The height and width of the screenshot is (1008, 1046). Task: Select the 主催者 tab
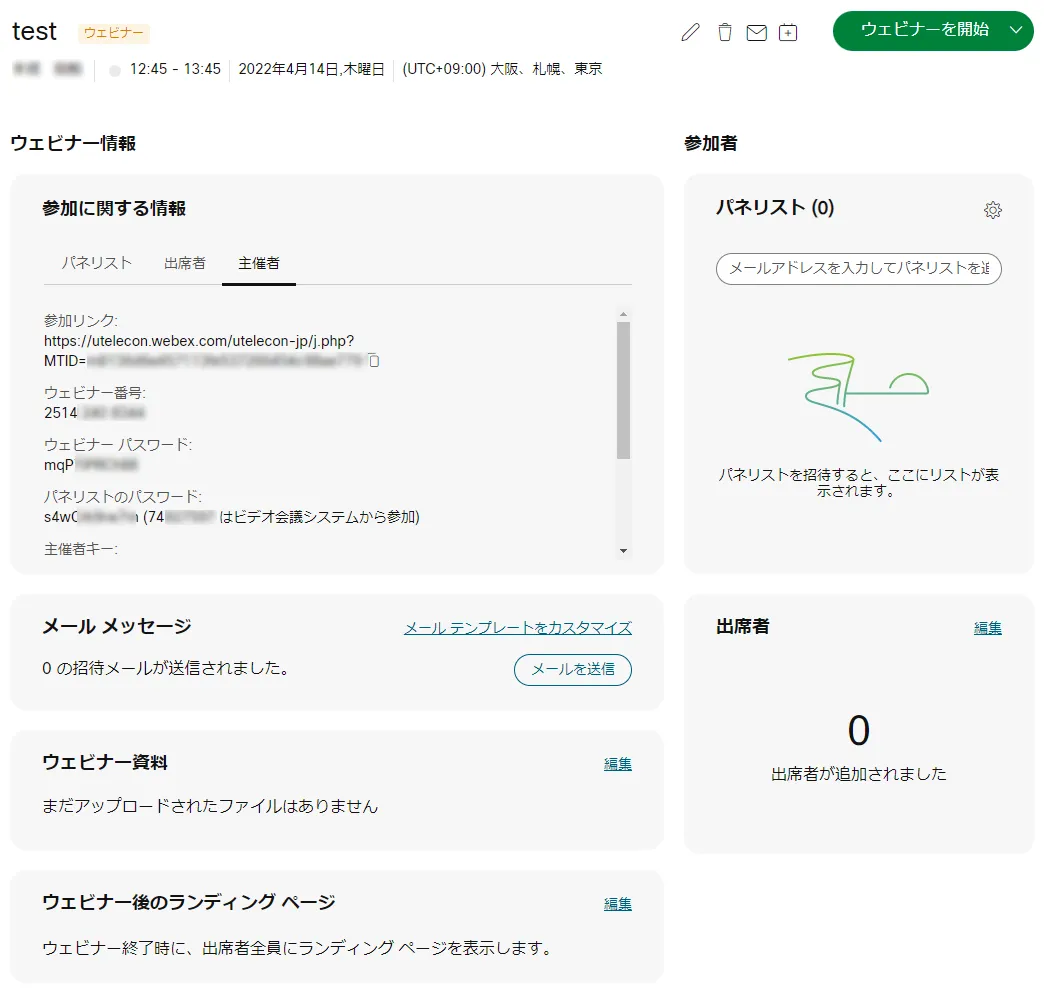(x=258, y=262)
